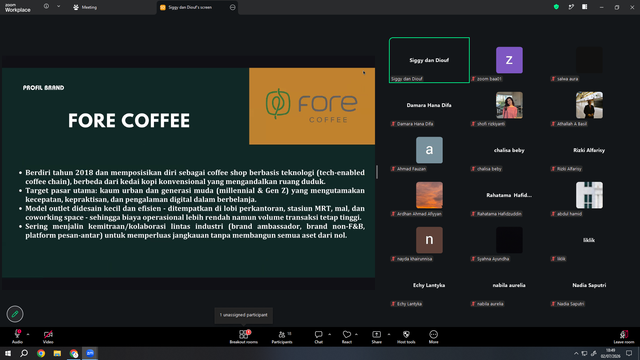Click the Rahatama Hafid... tile
640x360 pixels.
(x=509, y=195)
